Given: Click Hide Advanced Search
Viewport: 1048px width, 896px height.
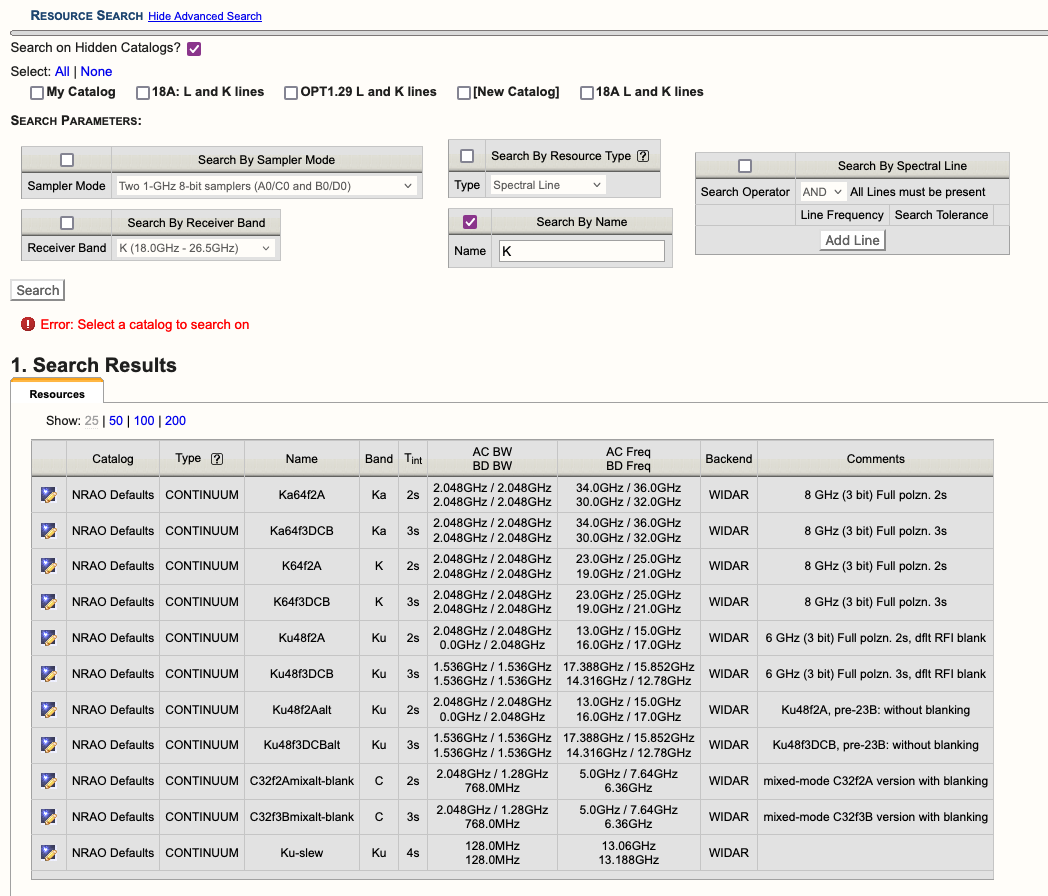Looking at the screenshot, I should click(x=205, y=16).
